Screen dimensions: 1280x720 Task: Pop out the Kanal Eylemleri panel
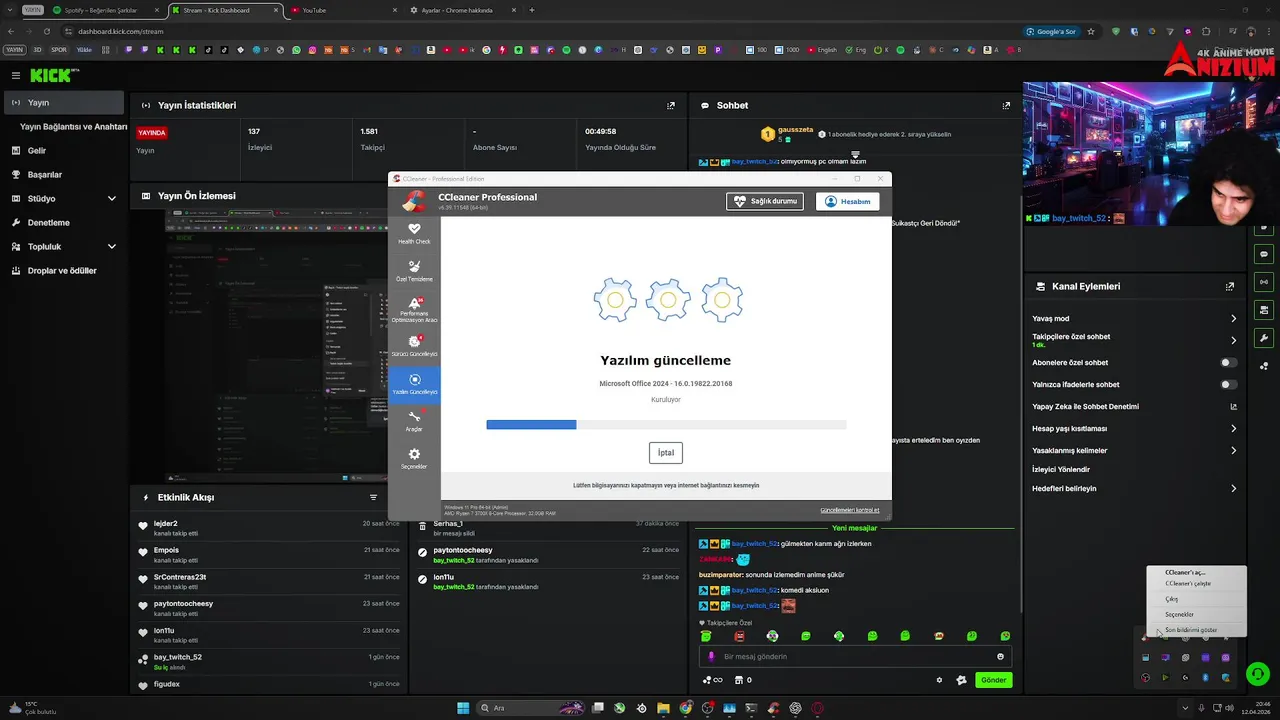[1230, 286]
